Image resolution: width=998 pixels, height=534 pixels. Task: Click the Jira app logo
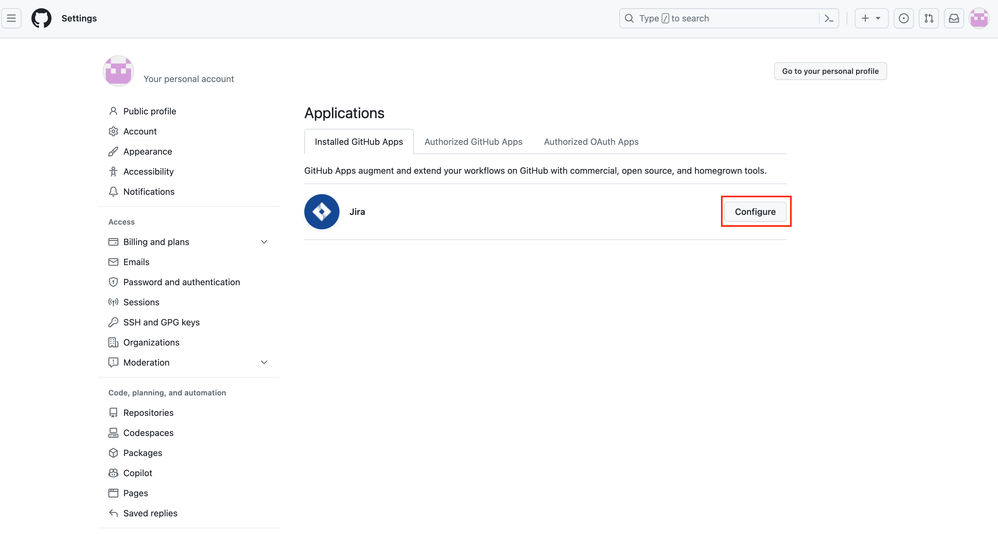(x=321, y=212)
